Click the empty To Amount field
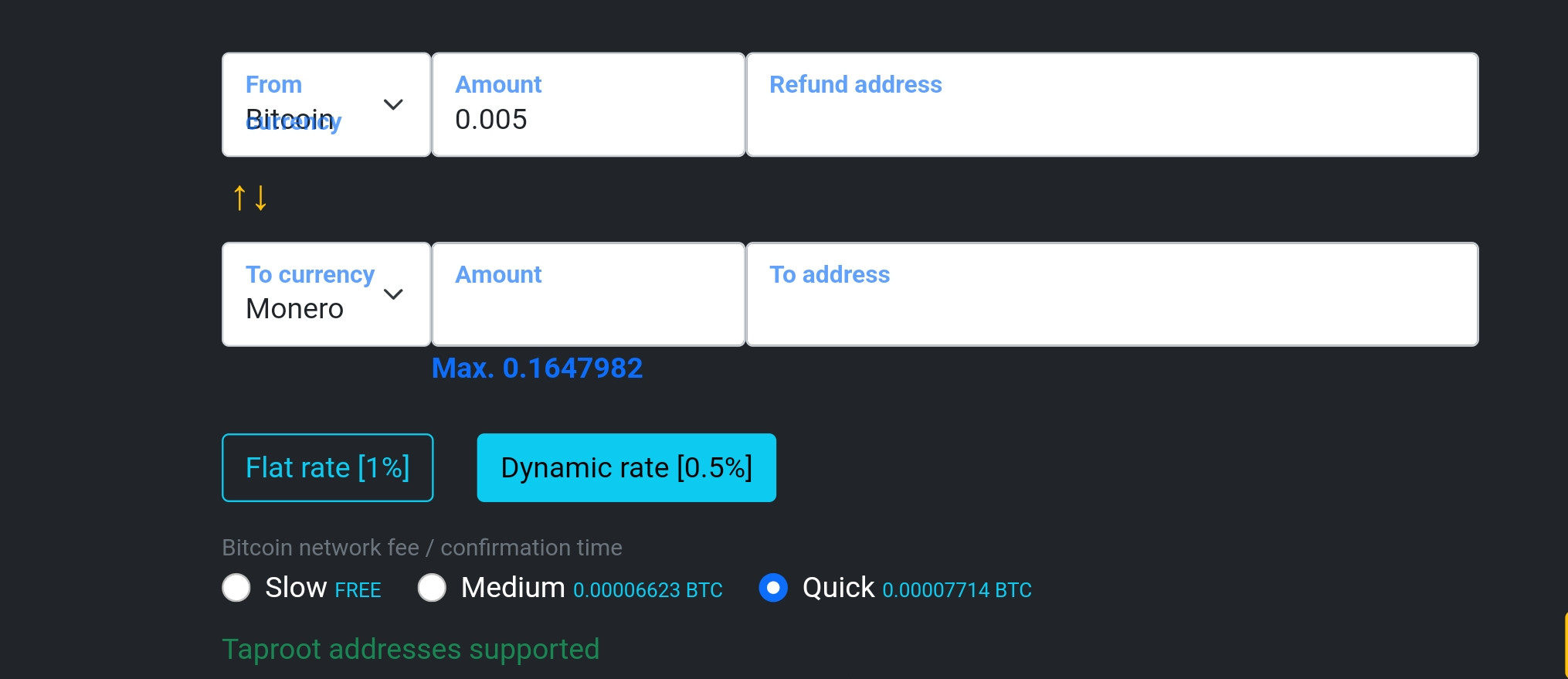The height and width of the screenshot is (679, 1568). (x=589, y=294)
